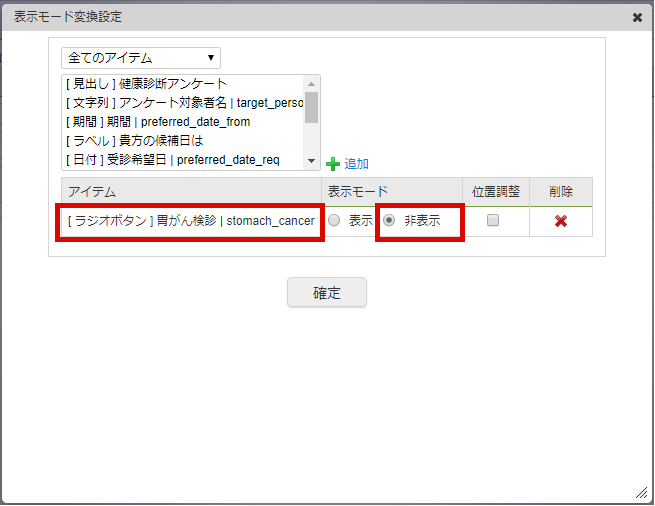Click the green plus add icon
The height and width of the screenshot is (506, 655).
(x=333, y=164)
